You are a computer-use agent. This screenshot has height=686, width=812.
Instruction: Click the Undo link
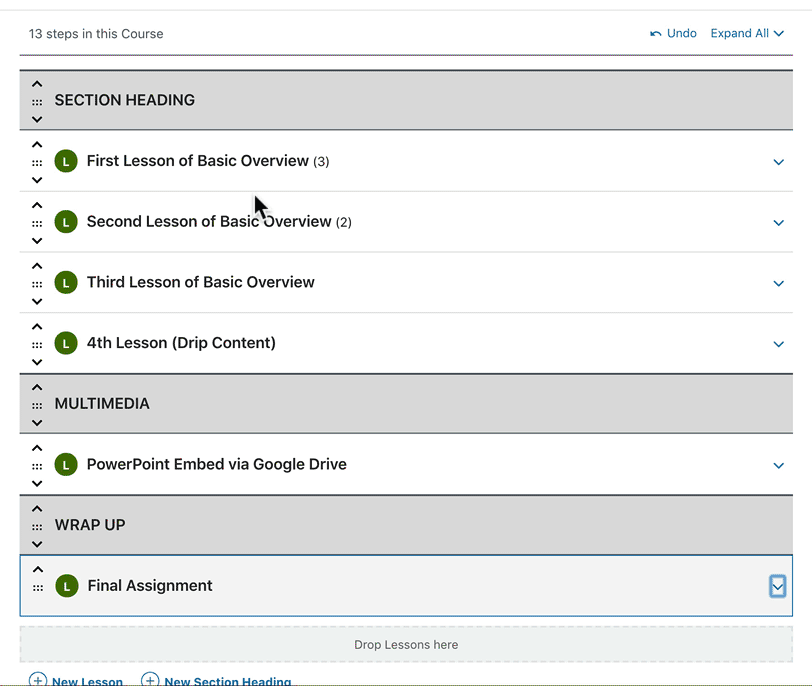tap(673, 33)
